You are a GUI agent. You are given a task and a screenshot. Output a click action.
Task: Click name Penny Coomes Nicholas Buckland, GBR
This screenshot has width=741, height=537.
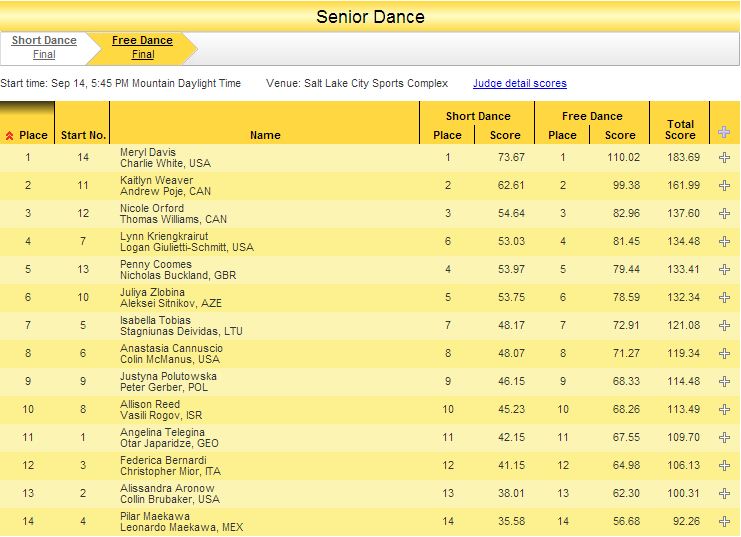178,269
